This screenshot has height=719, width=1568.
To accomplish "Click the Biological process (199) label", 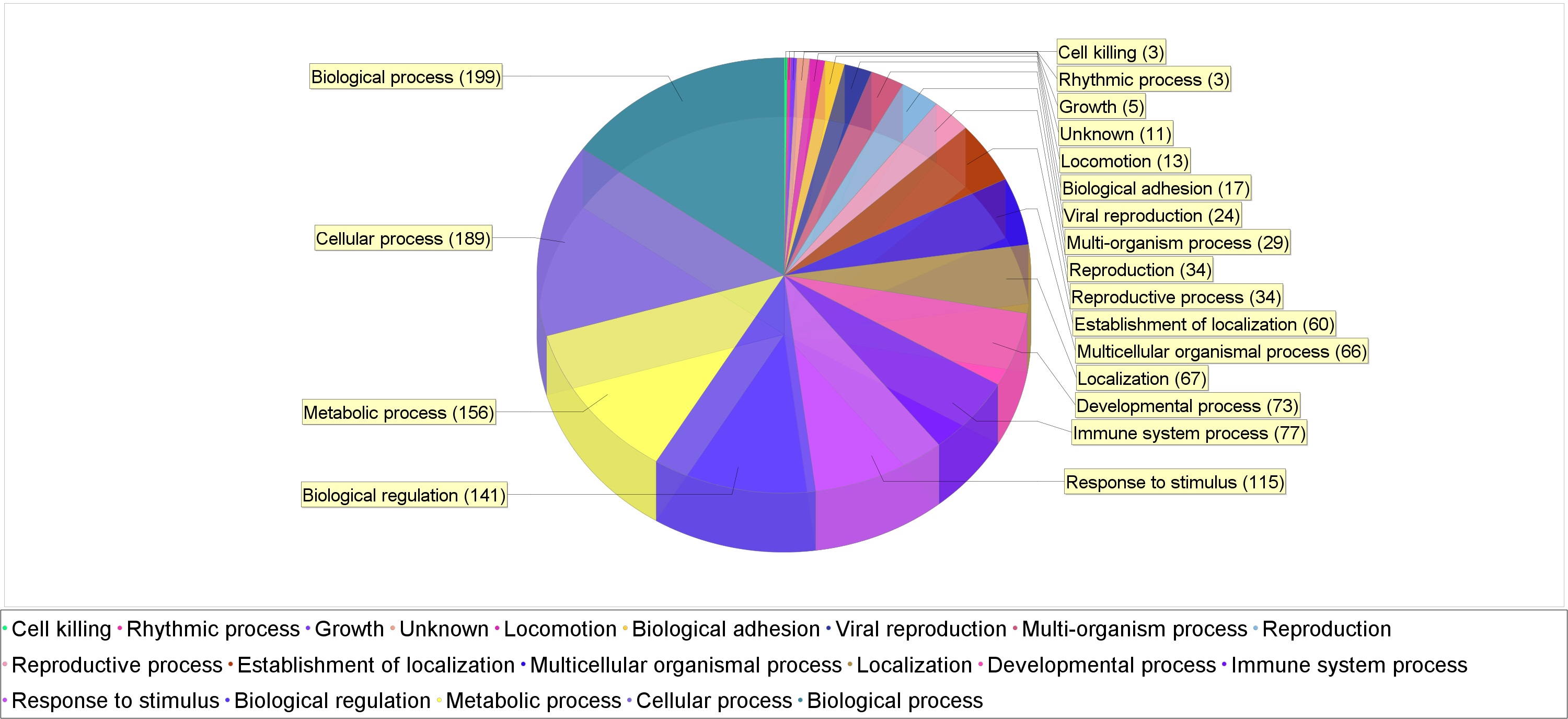I will (x=406, y=77).
